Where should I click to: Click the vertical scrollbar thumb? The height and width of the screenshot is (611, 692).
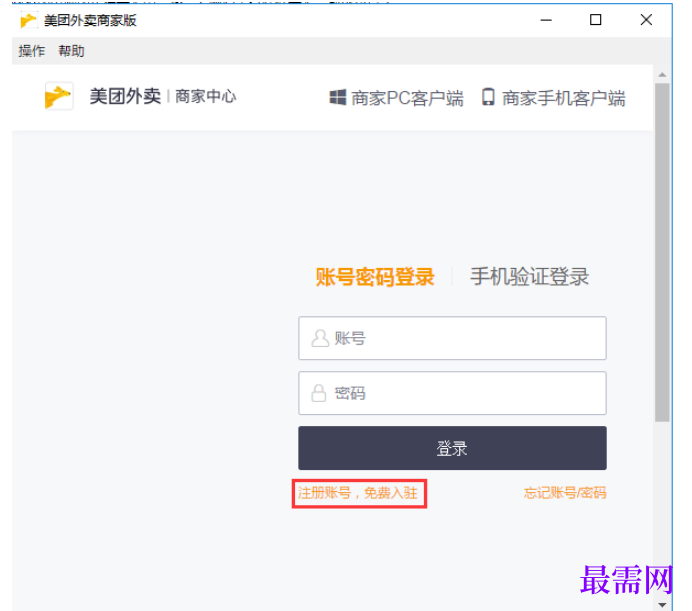tap(662, 253)
